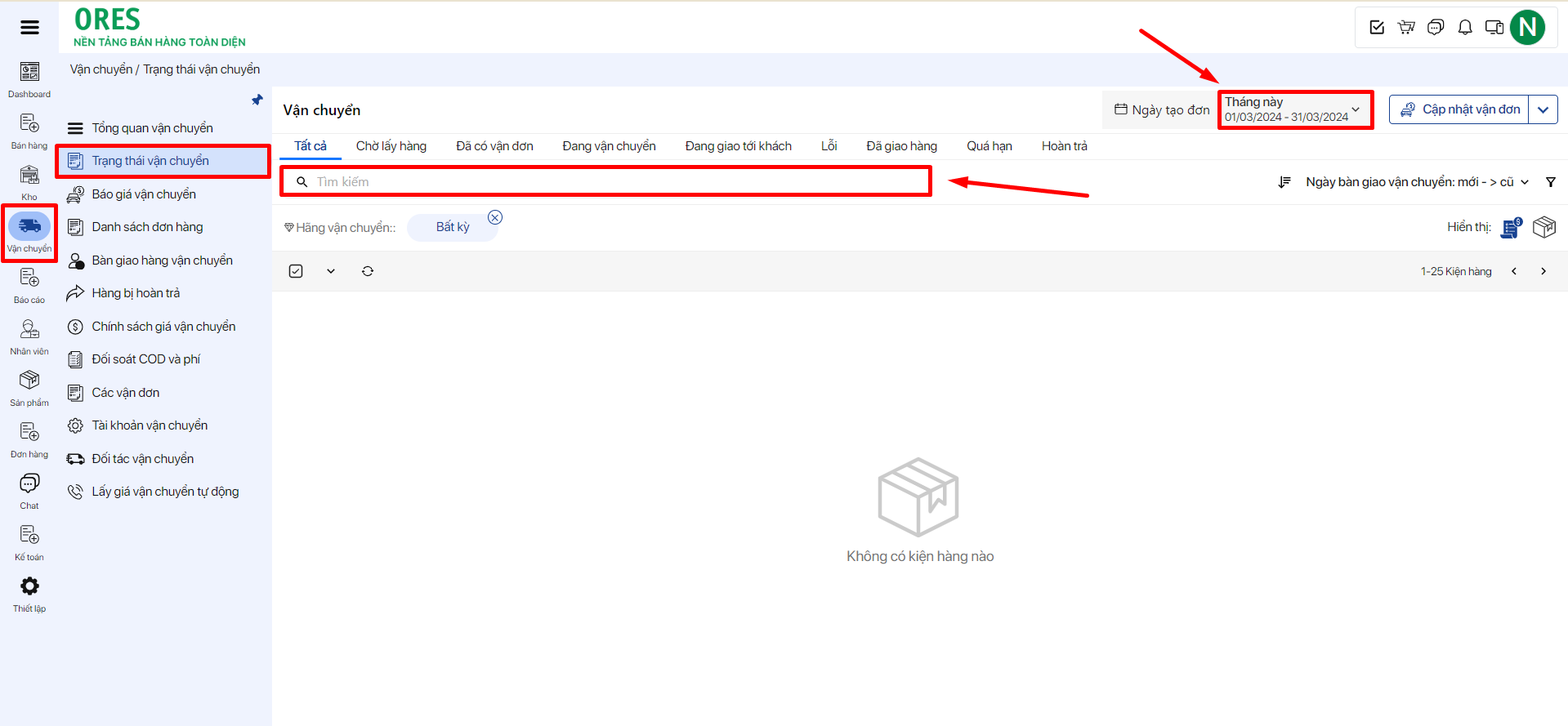Open the shopping cart icon in header

(1406, 28)
